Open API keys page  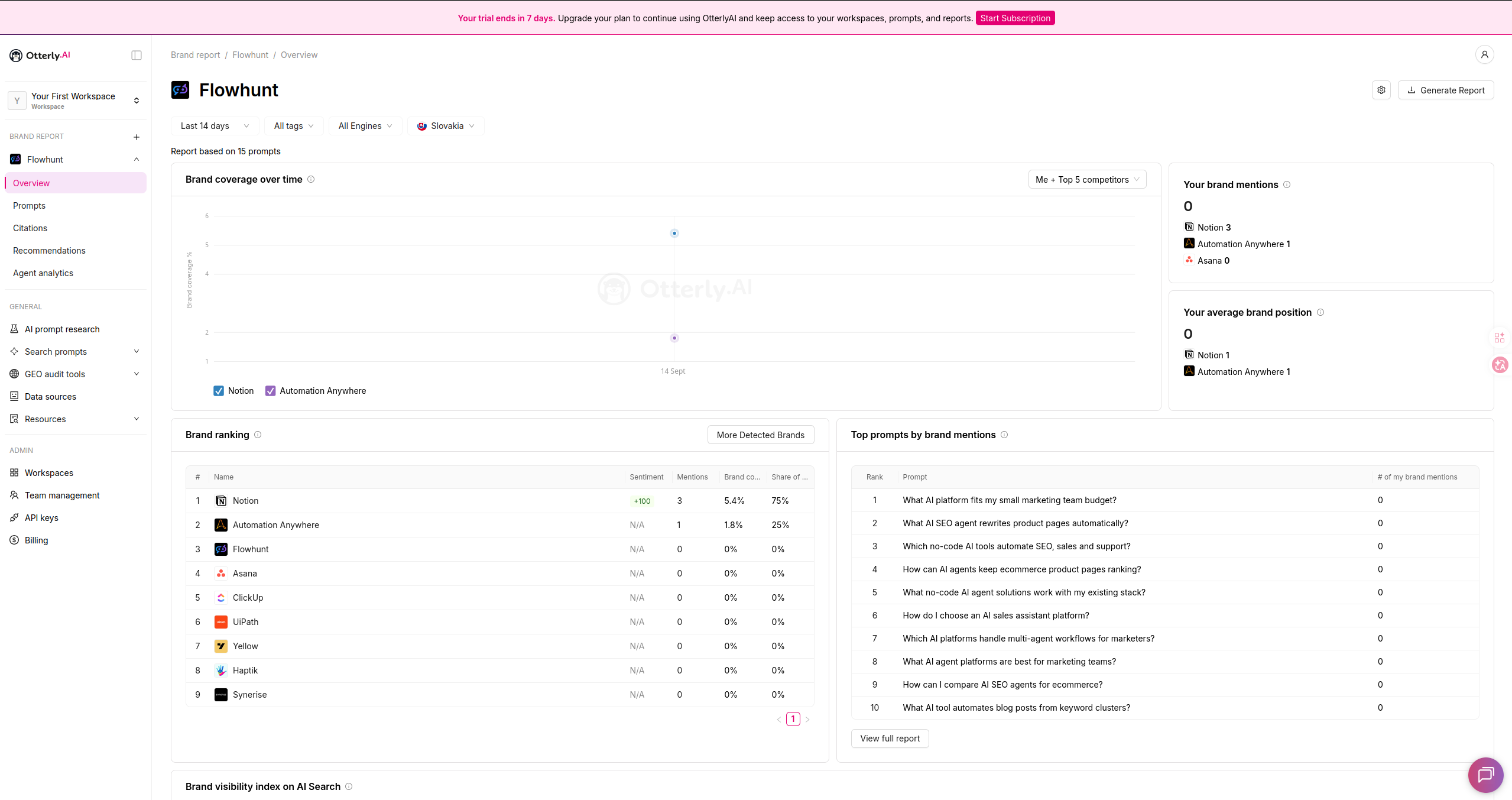pos(76,518)
